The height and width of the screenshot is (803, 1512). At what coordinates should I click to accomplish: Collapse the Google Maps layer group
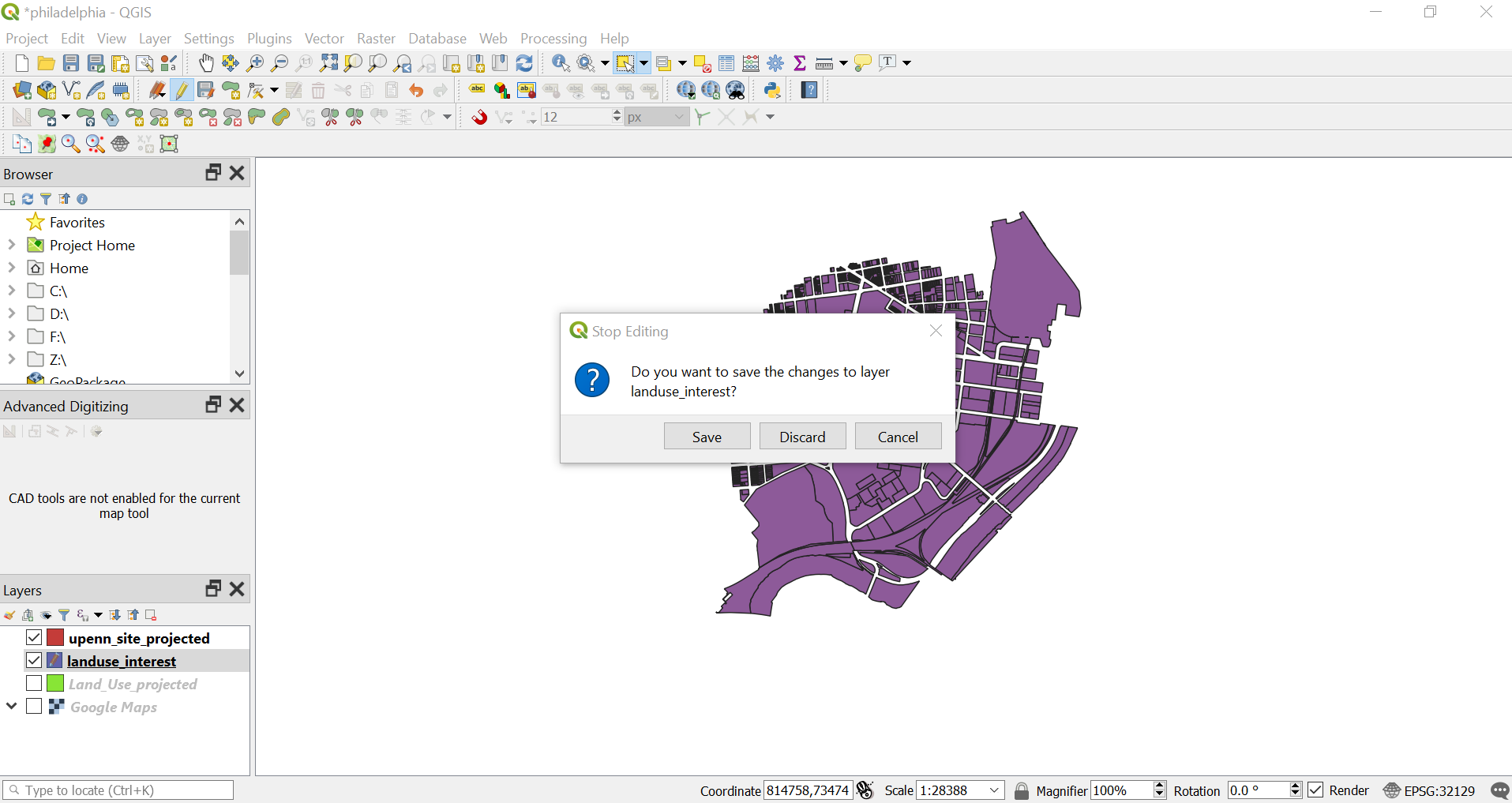pos(12,706)
